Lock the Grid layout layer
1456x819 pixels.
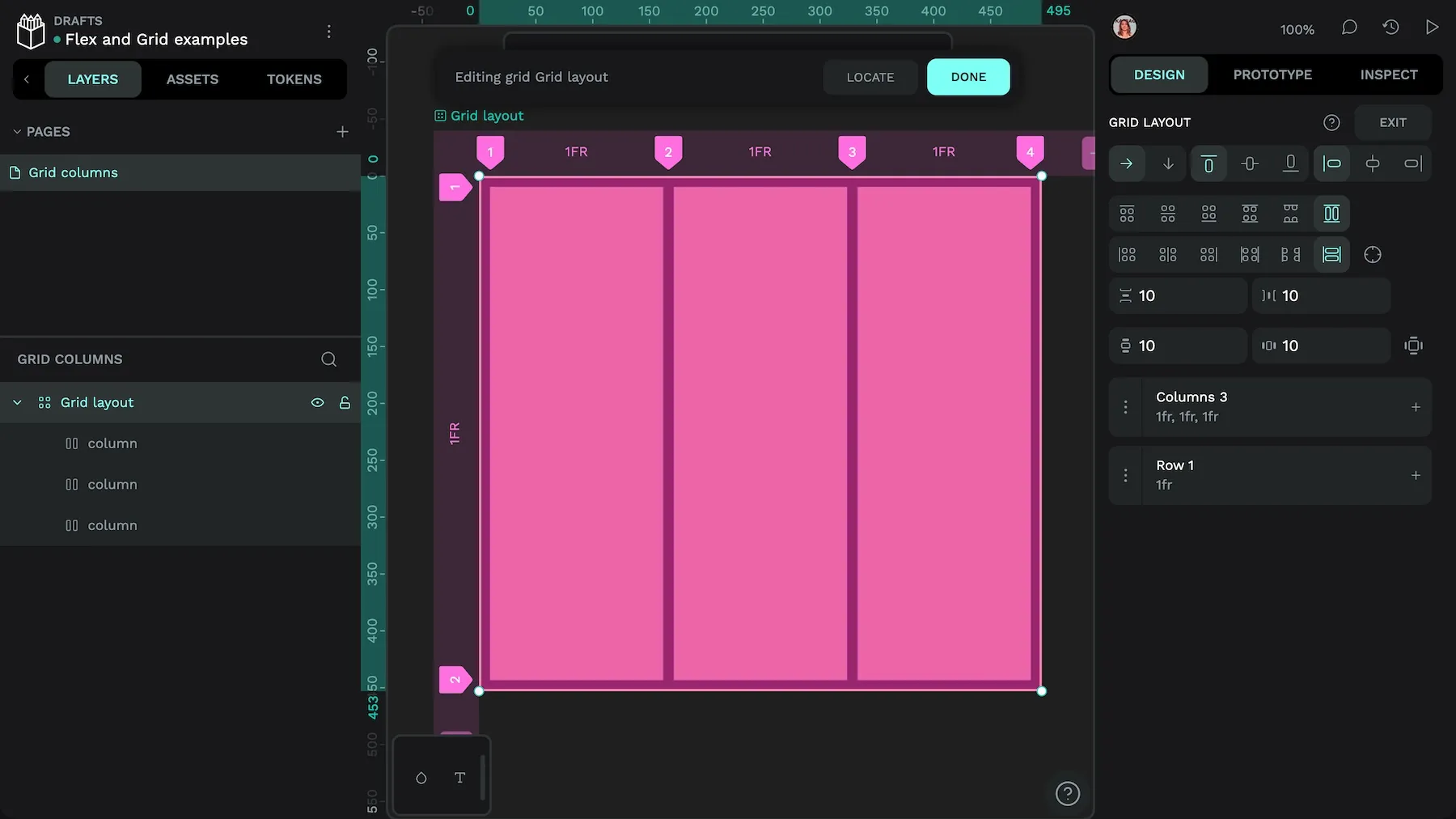[x=345, y=402]
